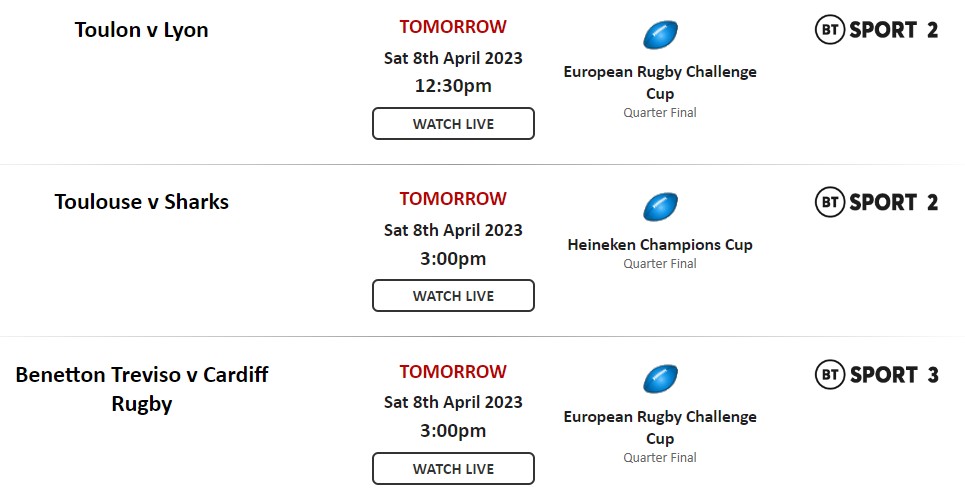Click the 3:00pm time for Toulouse v Sharks
965x497 pixels.
pos(453,258)
